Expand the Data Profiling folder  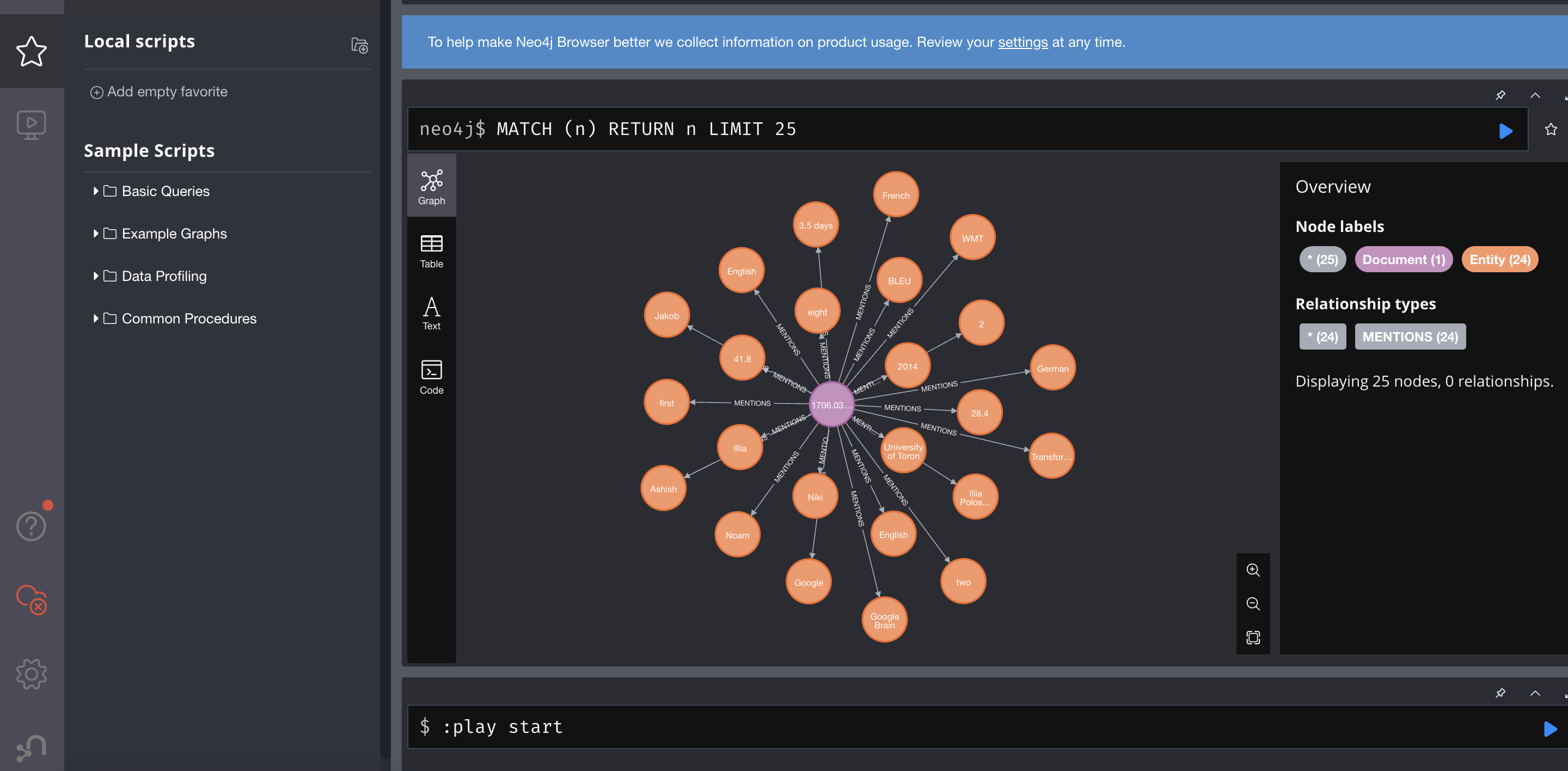tap(164, 276)
